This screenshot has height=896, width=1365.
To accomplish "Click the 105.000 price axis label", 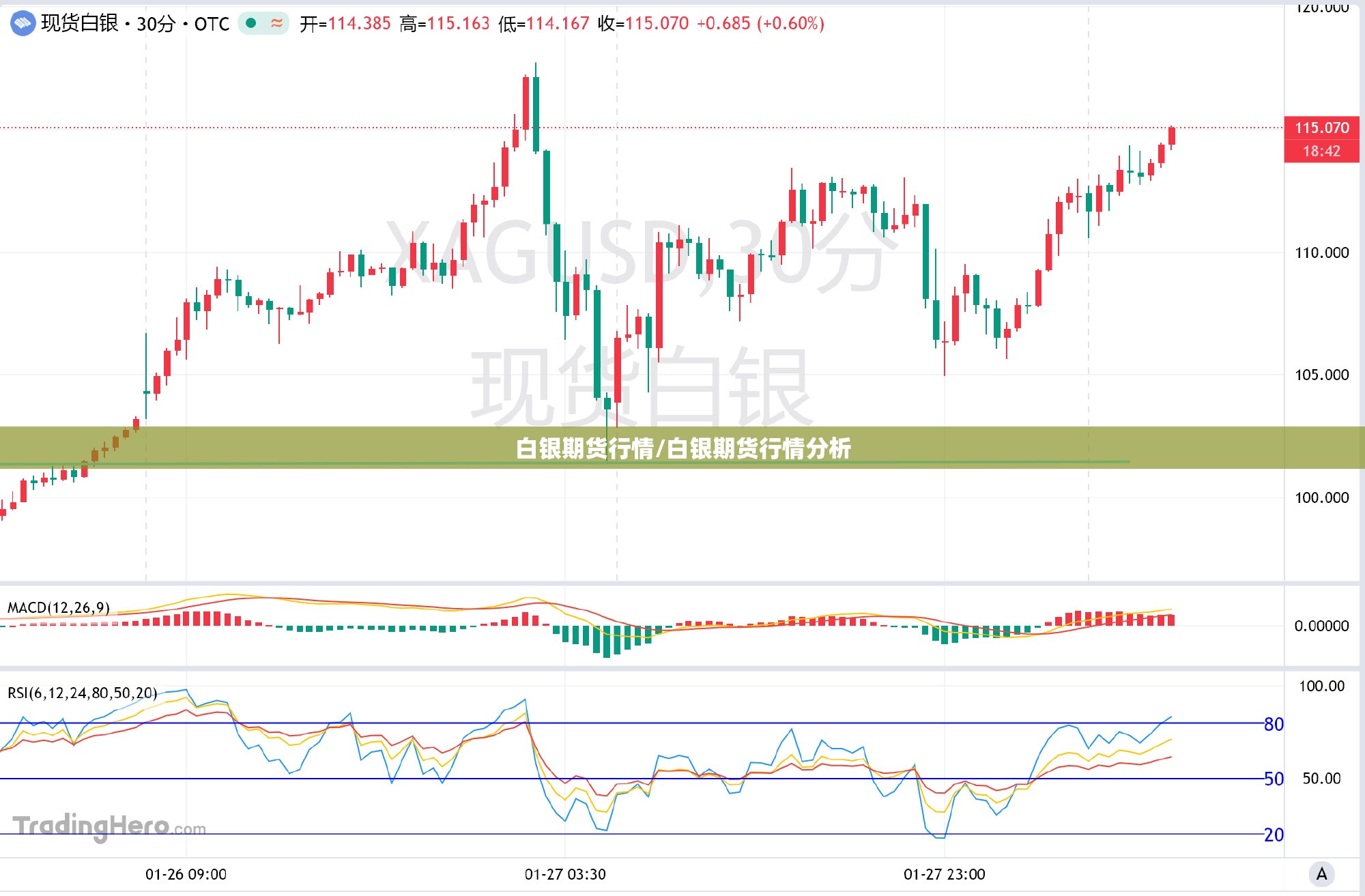I will pyautogui.click(x=1321, y=375).
